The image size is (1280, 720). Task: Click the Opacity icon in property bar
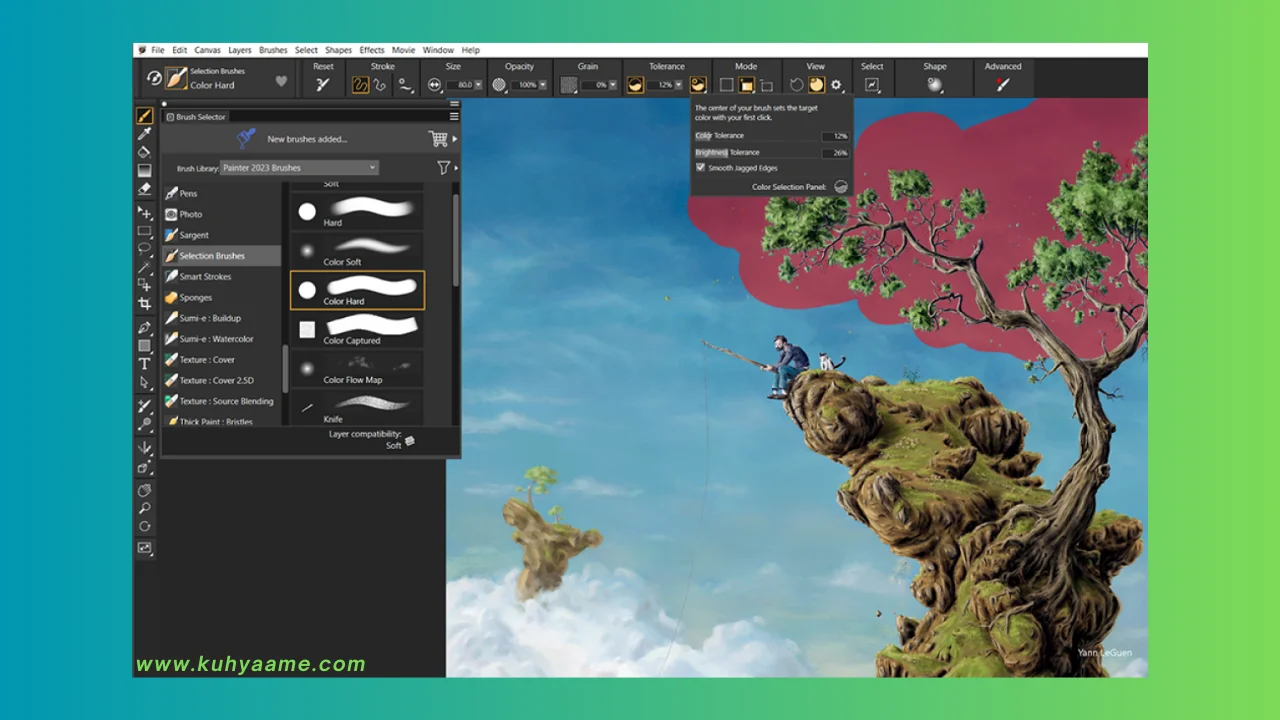(x=499, y=85)
